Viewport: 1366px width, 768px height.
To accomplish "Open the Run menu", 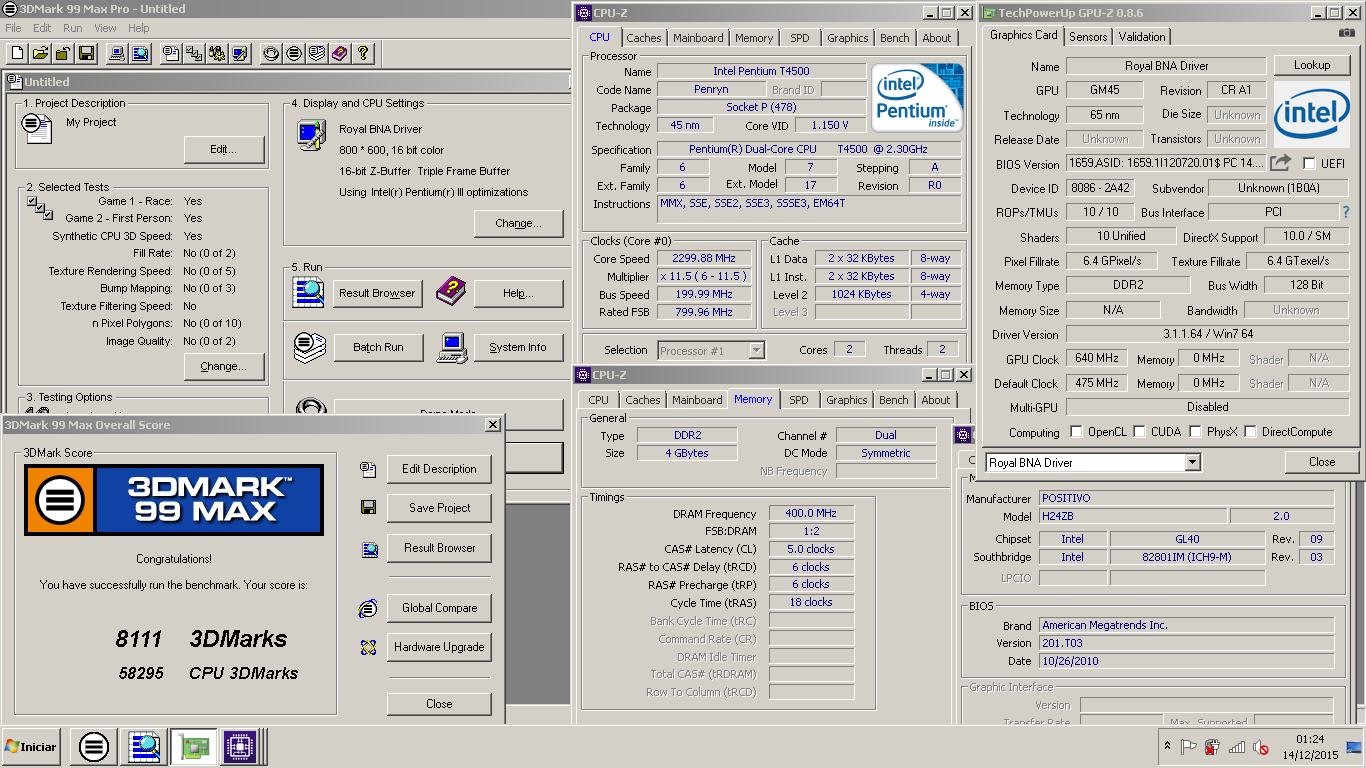I will (73, 28).
